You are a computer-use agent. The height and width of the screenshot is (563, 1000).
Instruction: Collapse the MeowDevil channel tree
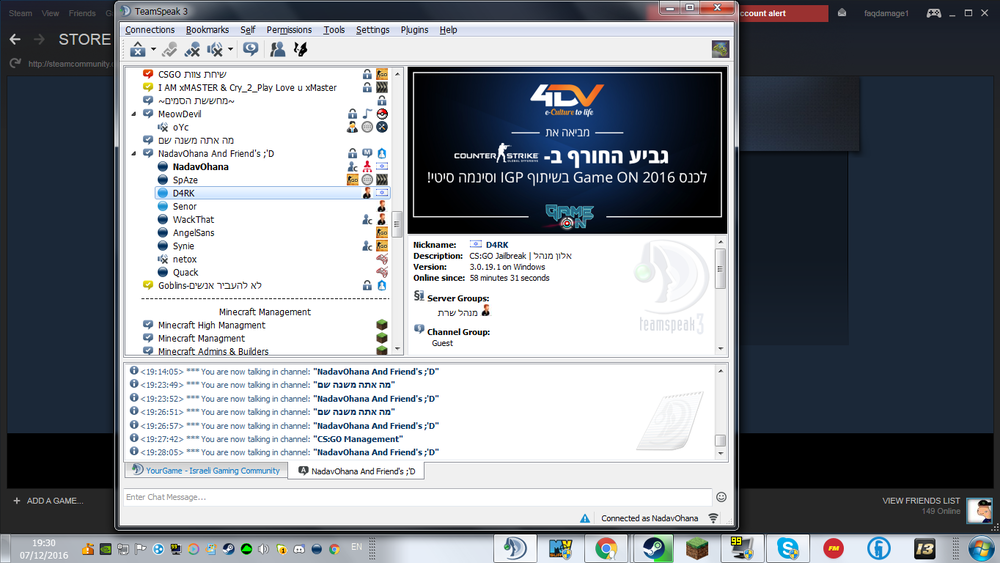coord(134,114)
